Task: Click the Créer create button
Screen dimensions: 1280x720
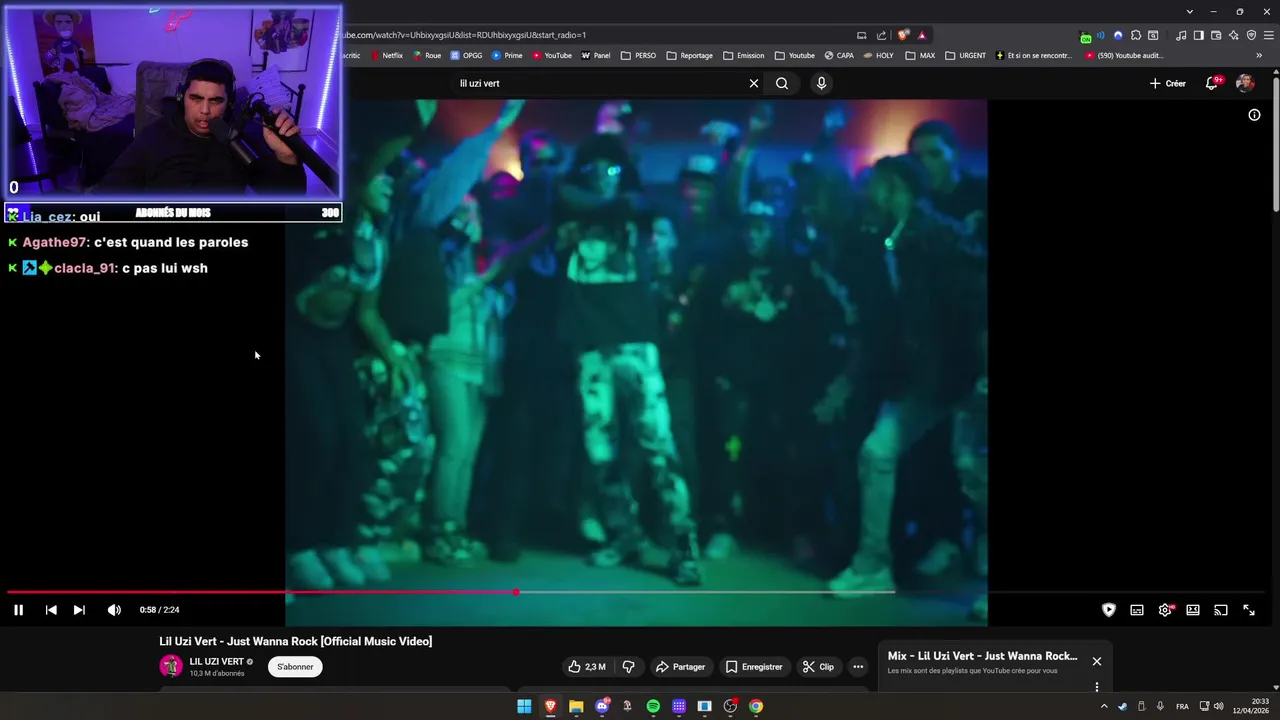Action: click(1167, 83)
